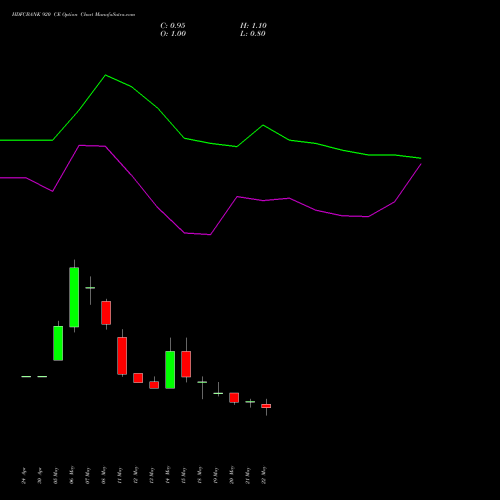
Task: Click the 22 May date label
Action: click(x=264, y=475)
